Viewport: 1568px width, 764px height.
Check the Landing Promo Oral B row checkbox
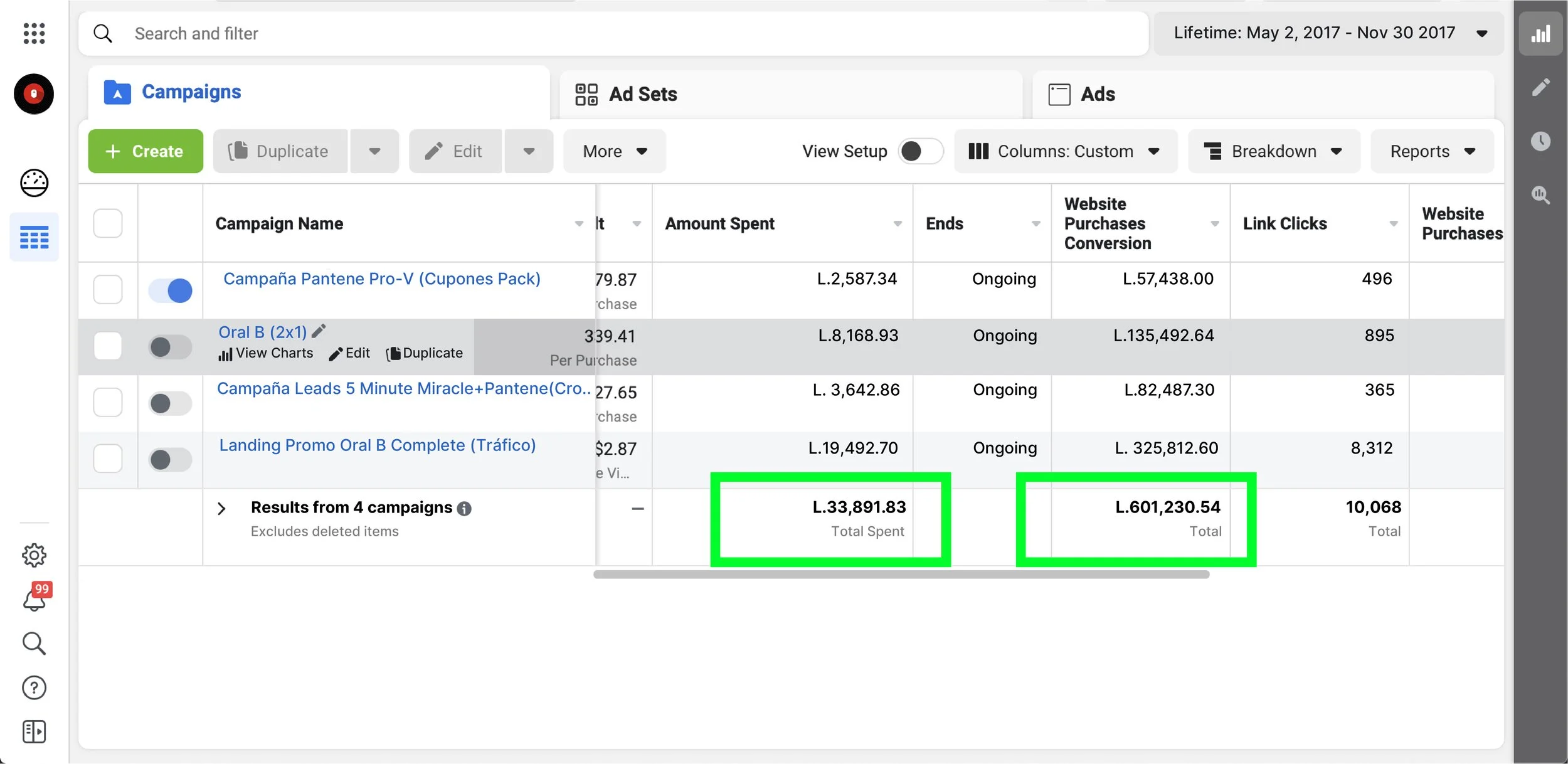click(x=108, y=459)
